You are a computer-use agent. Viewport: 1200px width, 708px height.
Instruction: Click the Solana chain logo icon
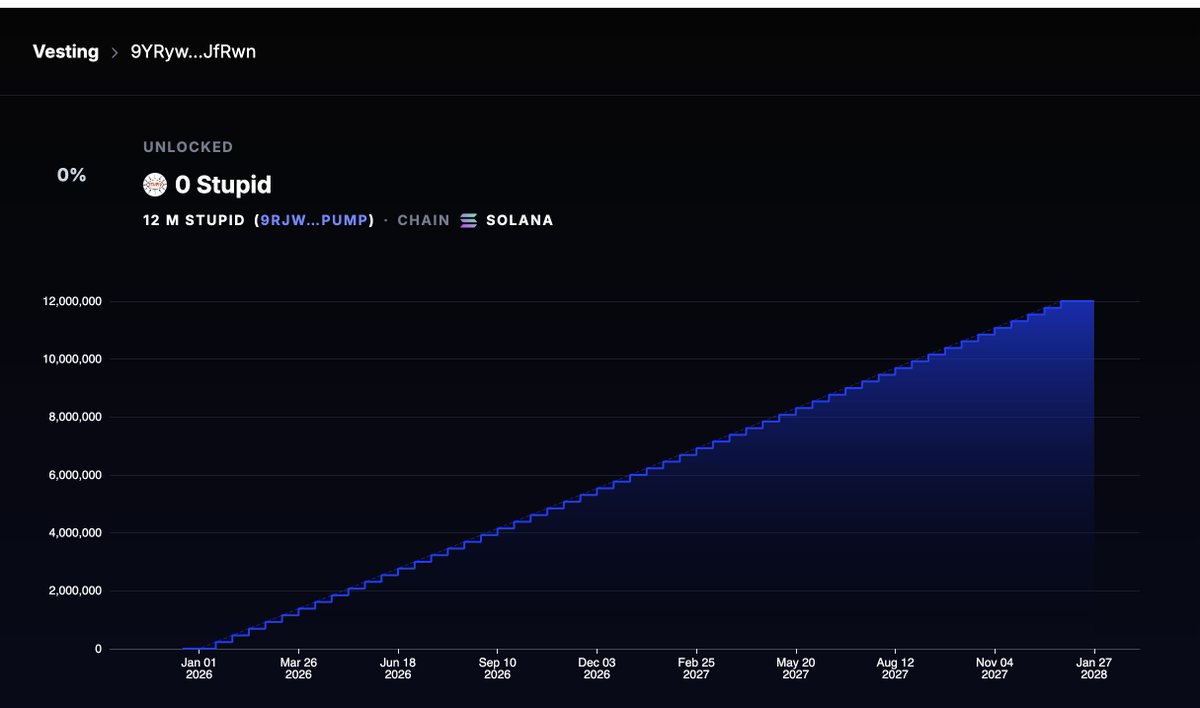click(469, 220)
